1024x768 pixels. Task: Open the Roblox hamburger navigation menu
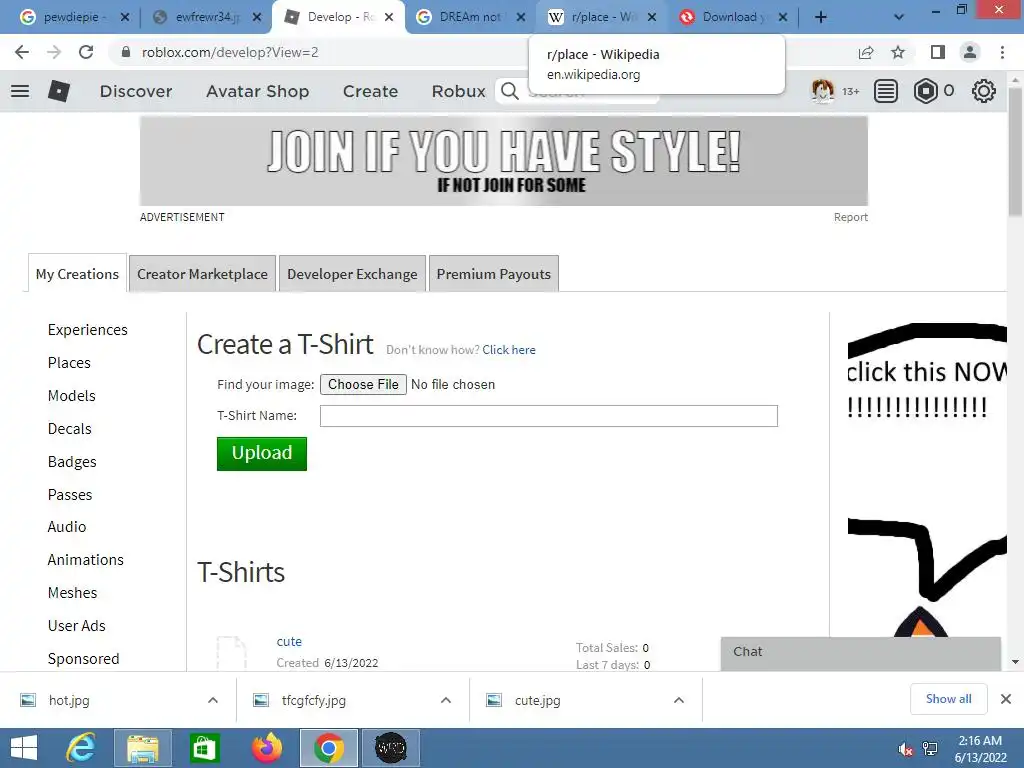coord(20,91)
